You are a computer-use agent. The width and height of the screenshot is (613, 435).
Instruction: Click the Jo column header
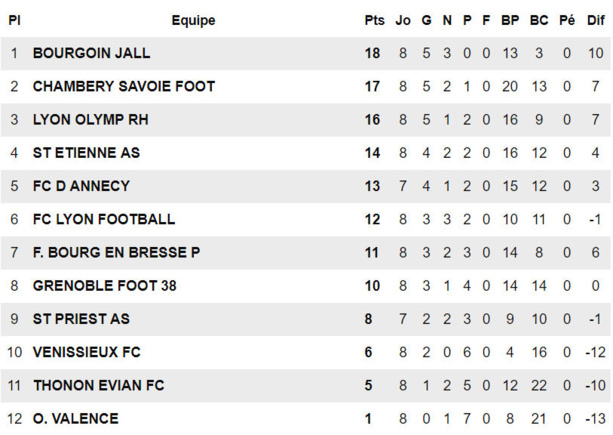point(403,20)
